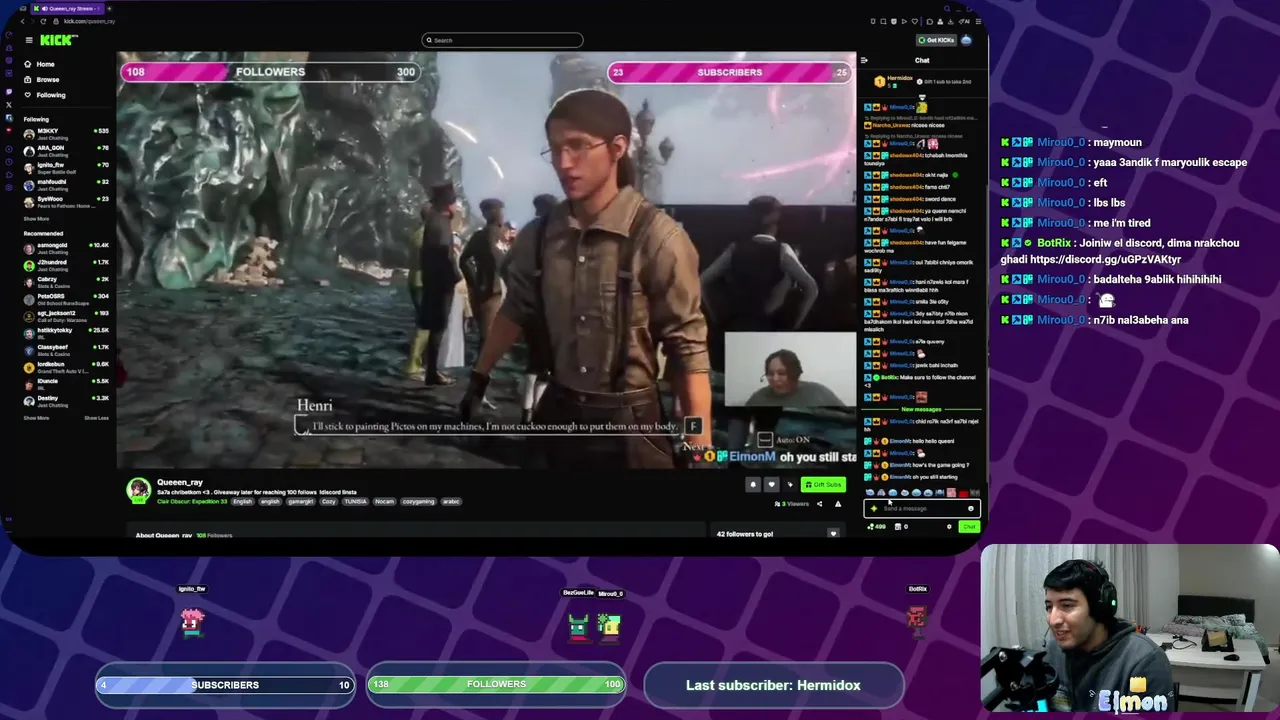
Task: Open the Twitch icon in browser sidebar
Action: tap(8, 92)
